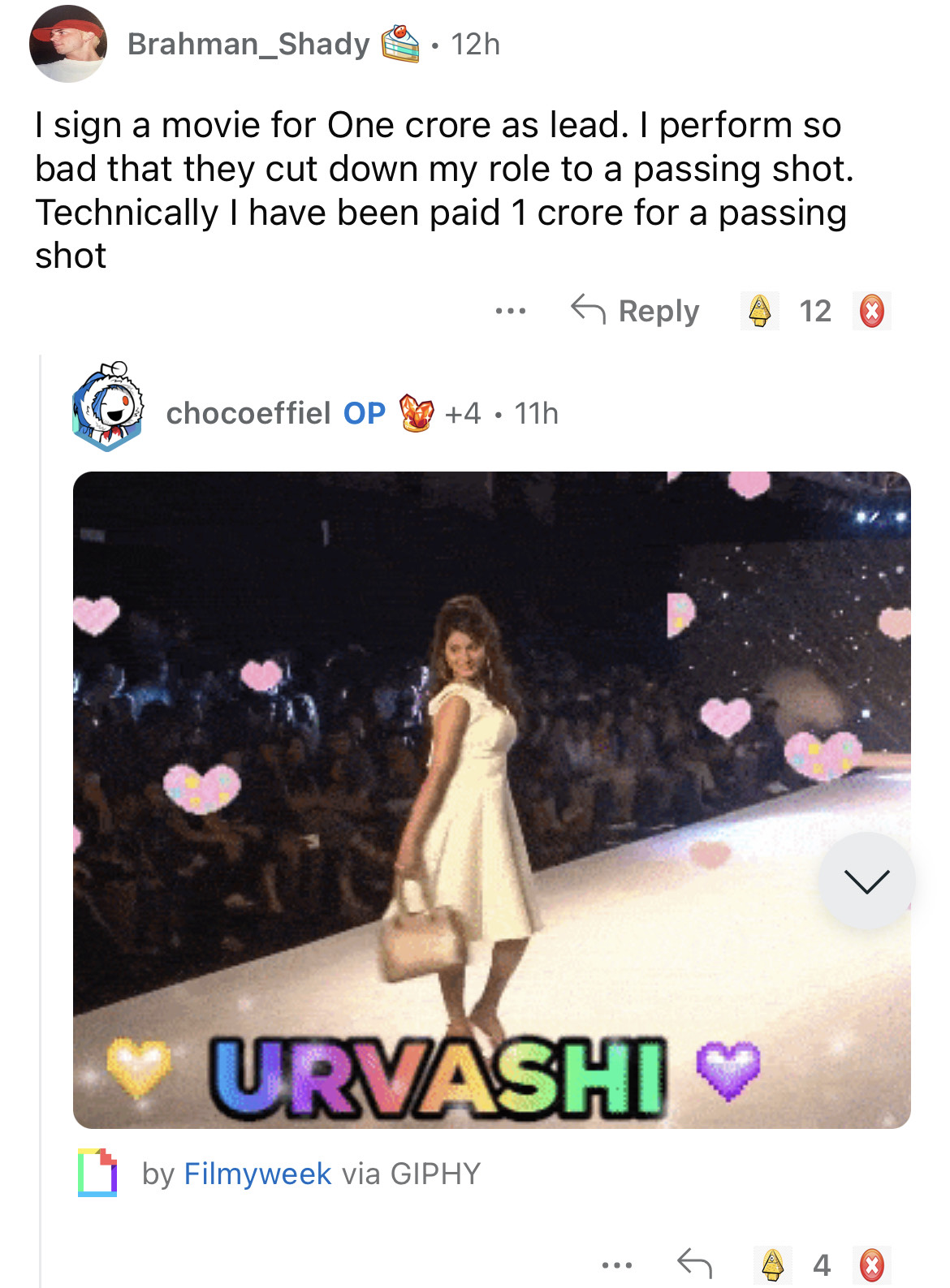Show the +4 additional awards
This screenshot has height=1288, width=950.
pos(463,413)
